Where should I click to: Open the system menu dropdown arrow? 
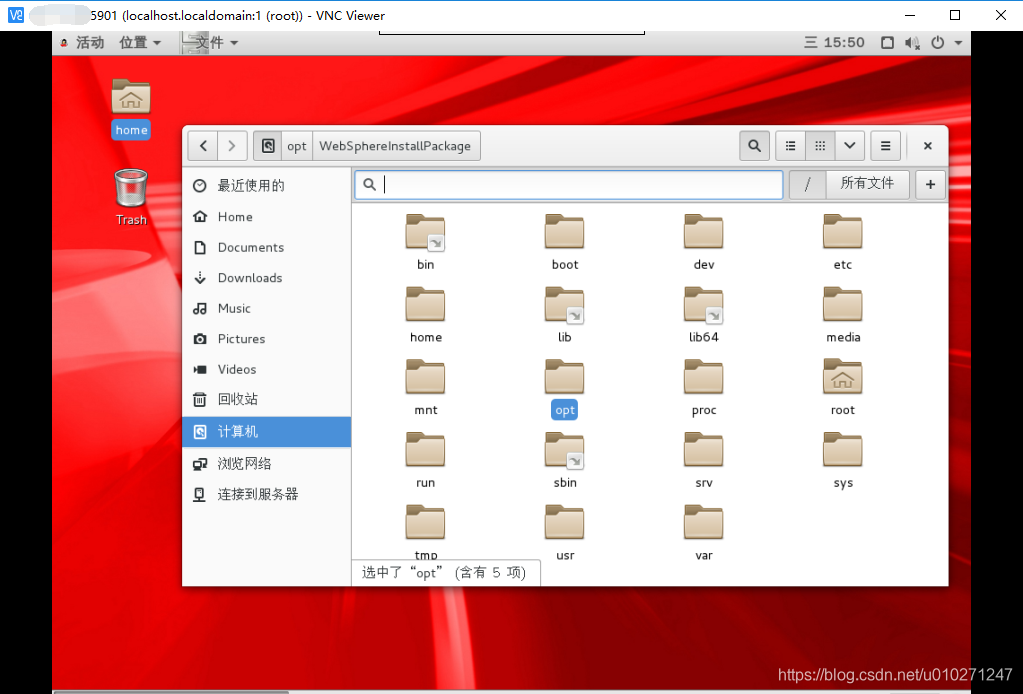point(958,42)
